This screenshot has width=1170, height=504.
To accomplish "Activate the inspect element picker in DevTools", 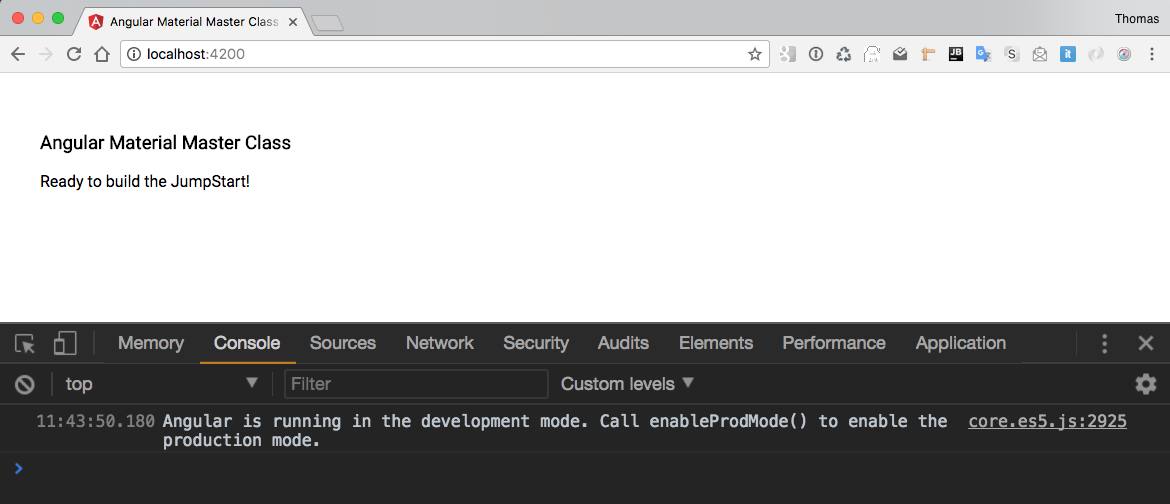I will 25,343.
